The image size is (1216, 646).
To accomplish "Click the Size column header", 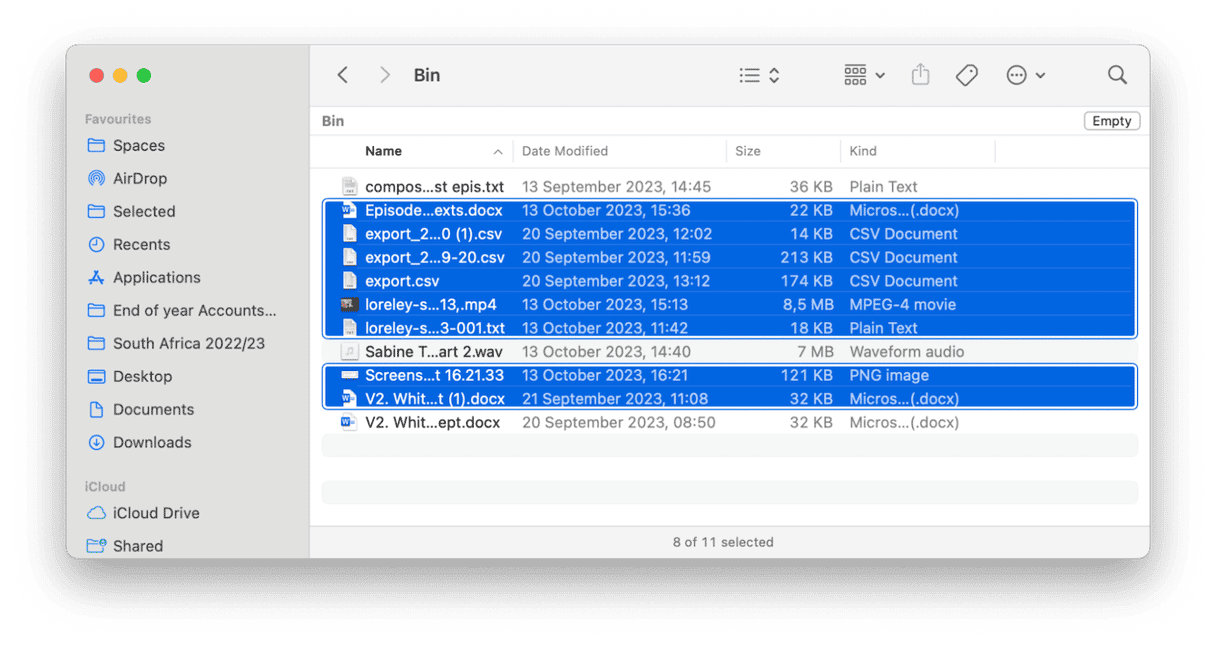I will 748,151.
